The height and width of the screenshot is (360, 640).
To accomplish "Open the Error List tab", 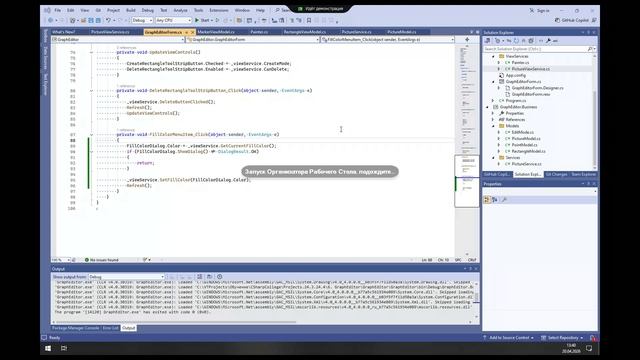I will point(111,328).
